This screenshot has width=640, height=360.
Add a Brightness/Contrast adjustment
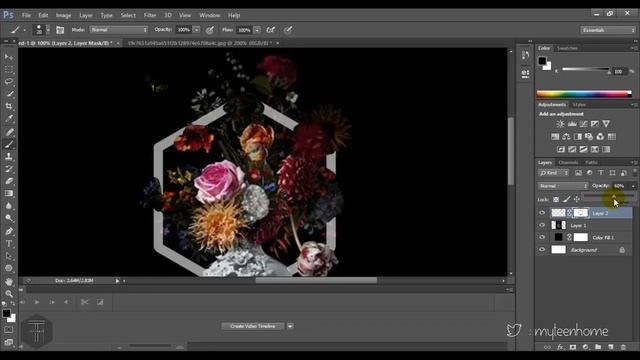coord(560,124)
